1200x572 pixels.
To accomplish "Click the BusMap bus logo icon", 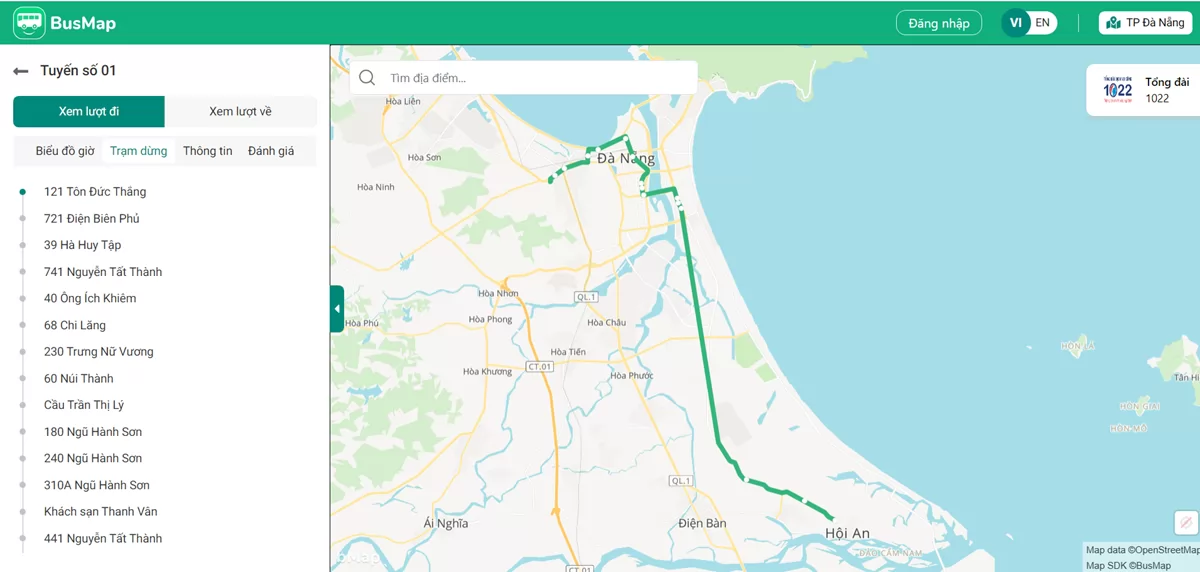I will tap(29, 22).
